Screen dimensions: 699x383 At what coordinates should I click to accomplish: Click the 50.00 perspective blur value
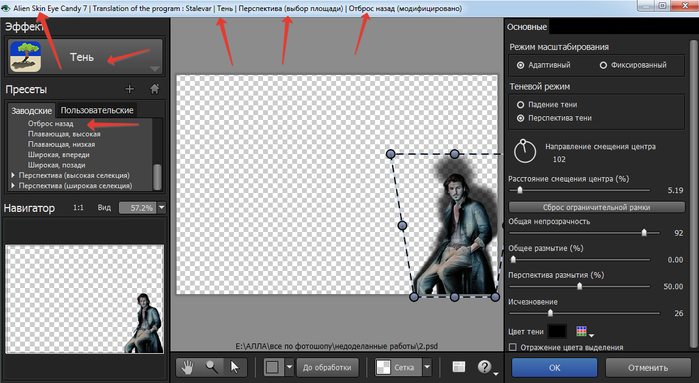point(673,286)
